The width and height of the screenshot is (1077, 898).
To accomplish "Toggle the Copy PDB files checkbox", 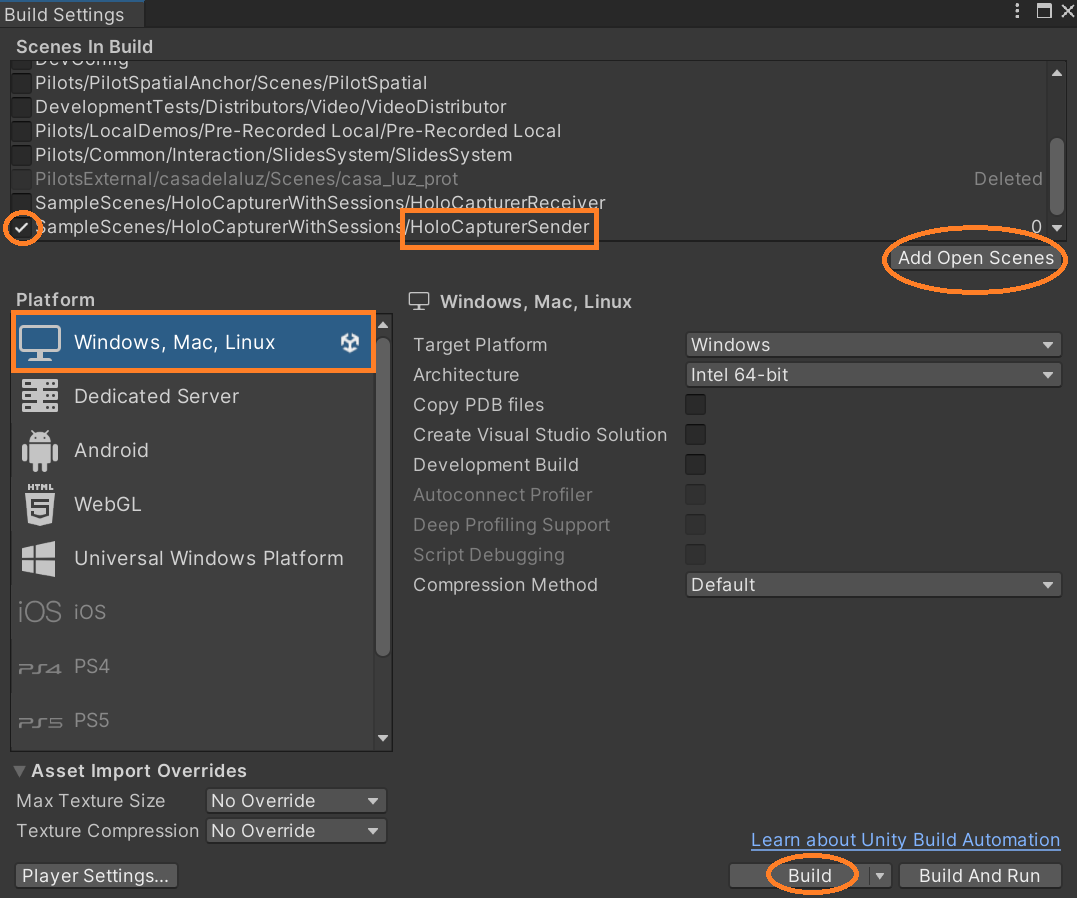I will click(x=695, y=405).
